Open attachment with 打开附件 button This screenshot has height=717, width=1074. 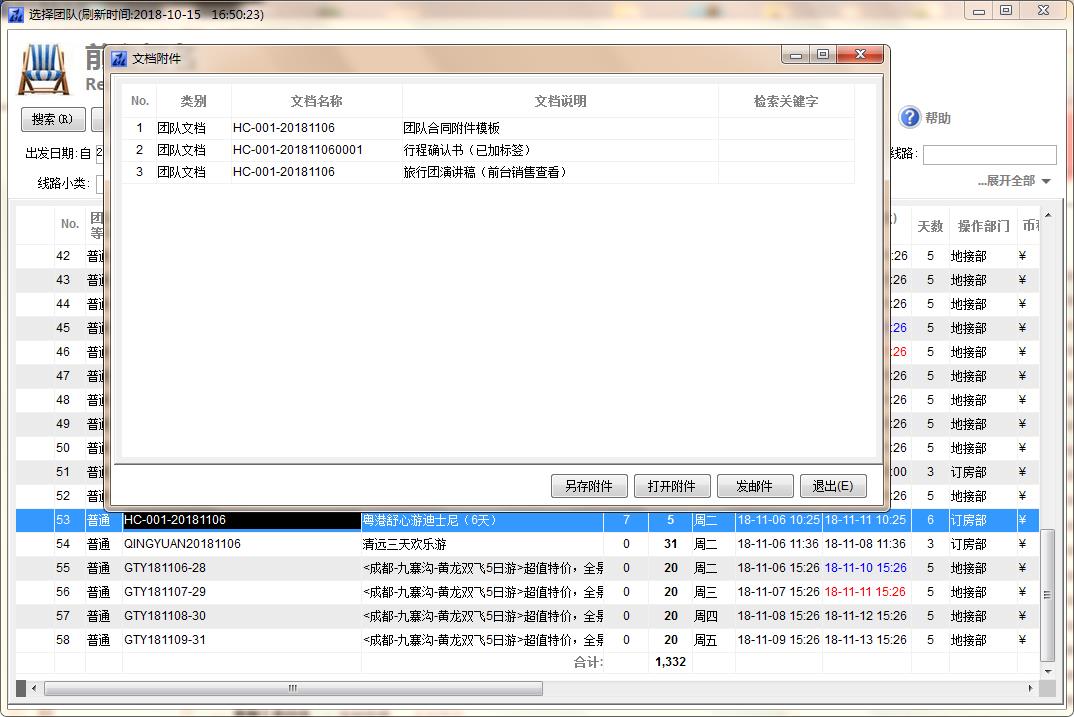pos(671,486)
